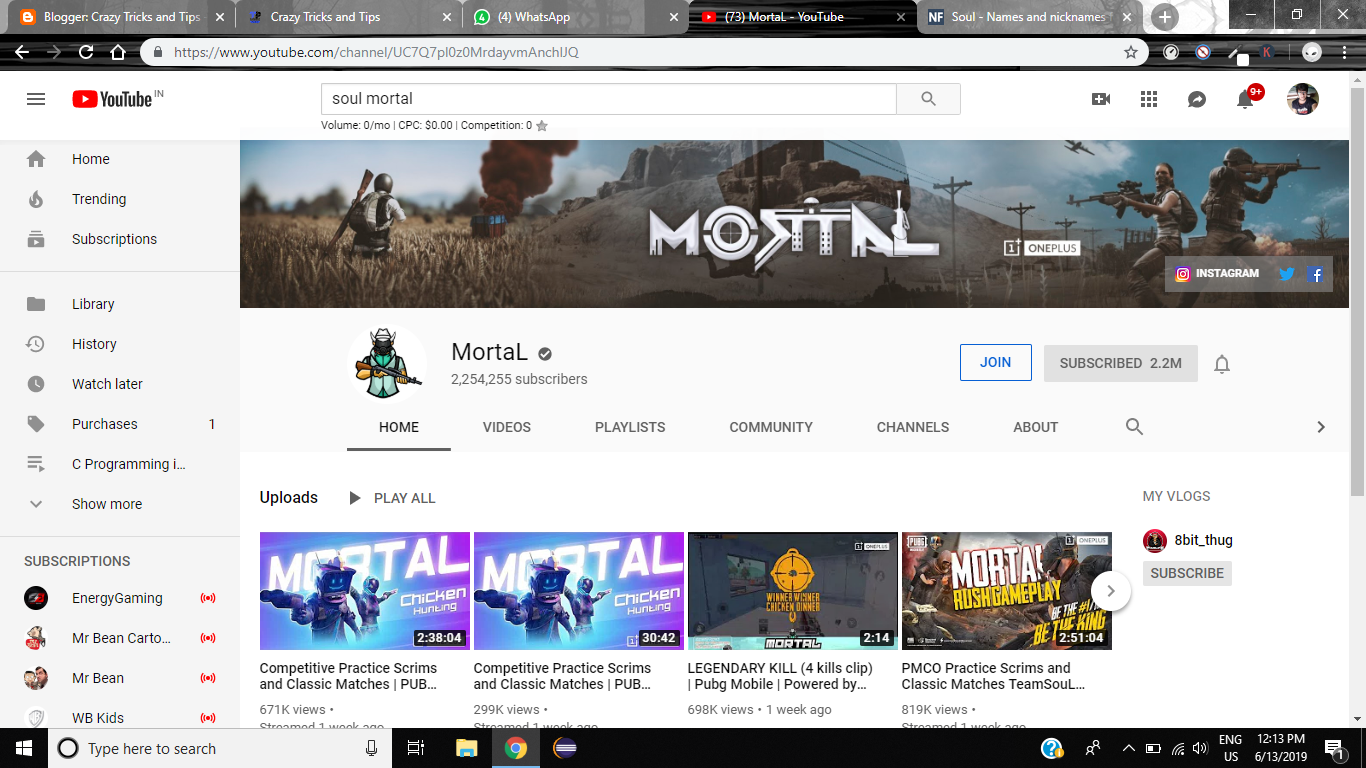The width and height of the screenshot is (1366, 768).
Task: Open the create video camera icon
Action: coord(1101,99)
